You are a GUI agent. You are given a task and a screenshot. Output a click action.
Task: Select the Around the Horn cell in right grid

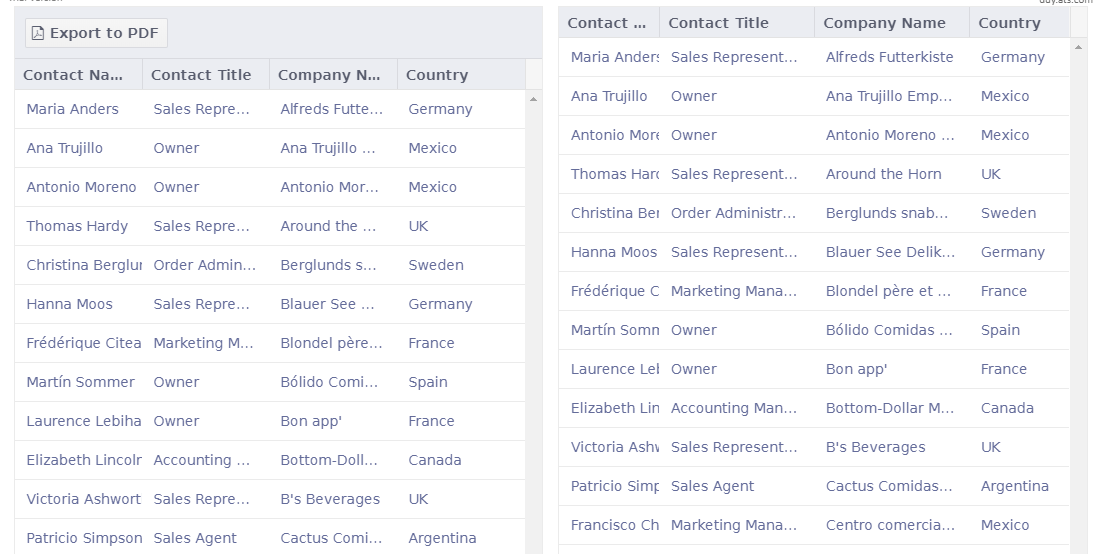point(883,174)
